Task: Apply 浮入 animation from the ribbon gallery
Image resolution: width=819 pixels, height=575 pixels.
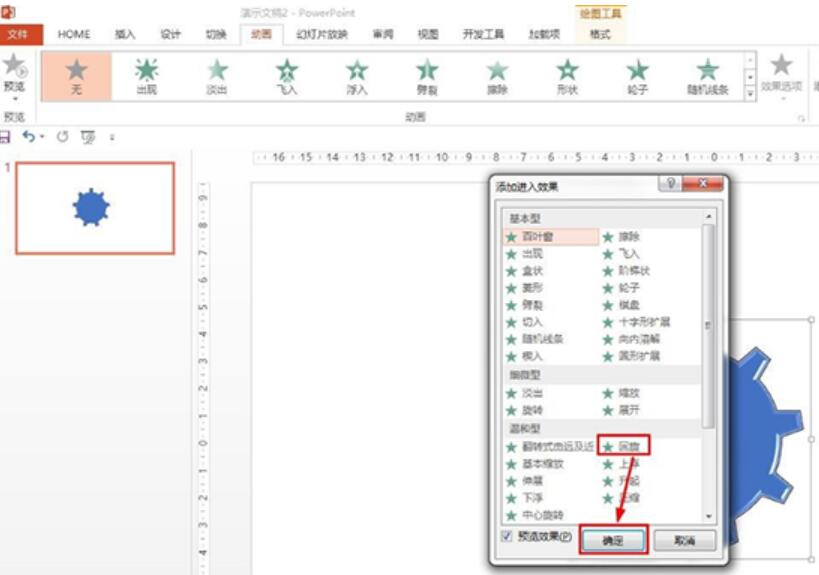Action: (357, 76)
